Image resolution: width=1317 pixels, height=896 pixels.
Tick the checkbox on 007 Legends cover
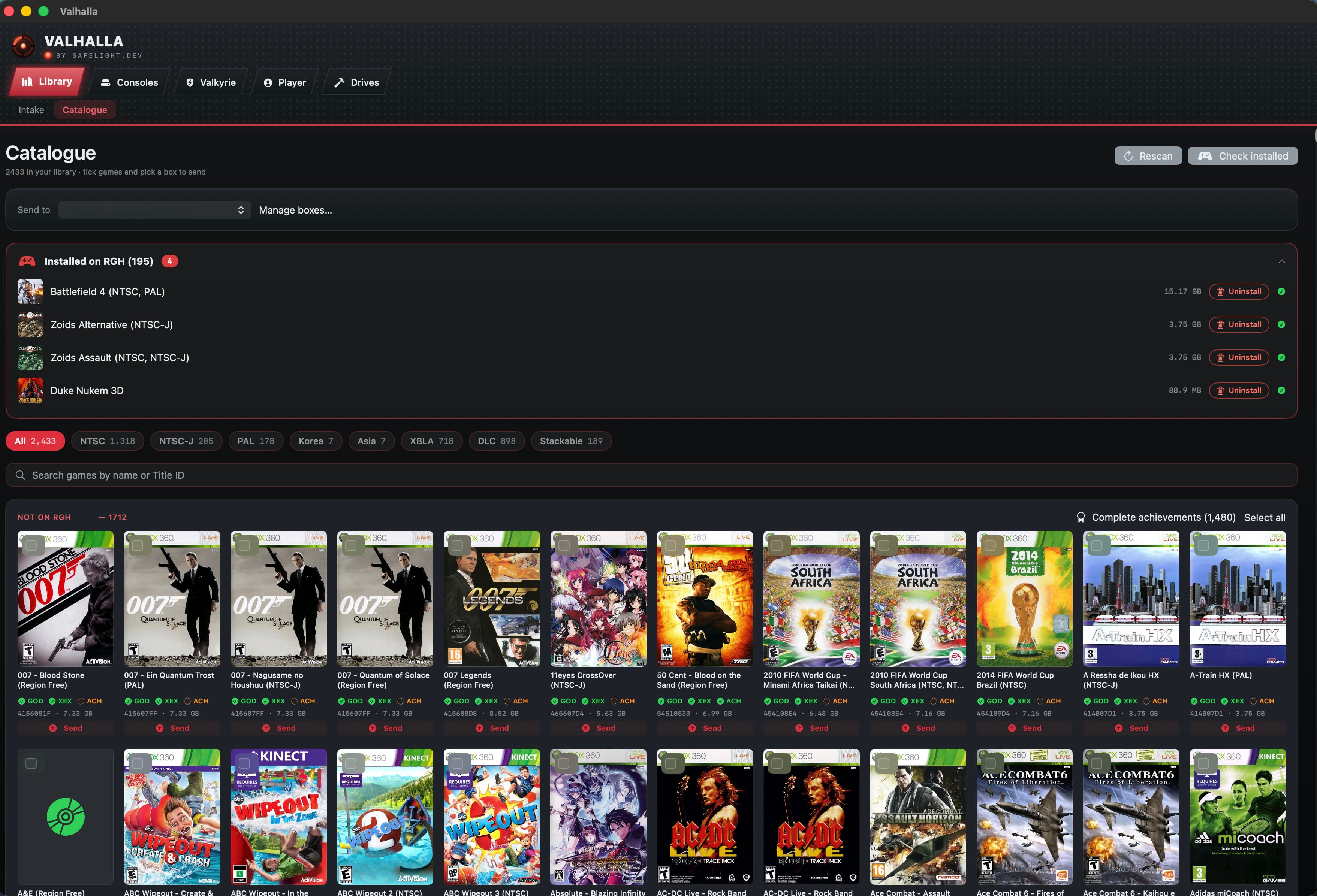coord(457,545)
